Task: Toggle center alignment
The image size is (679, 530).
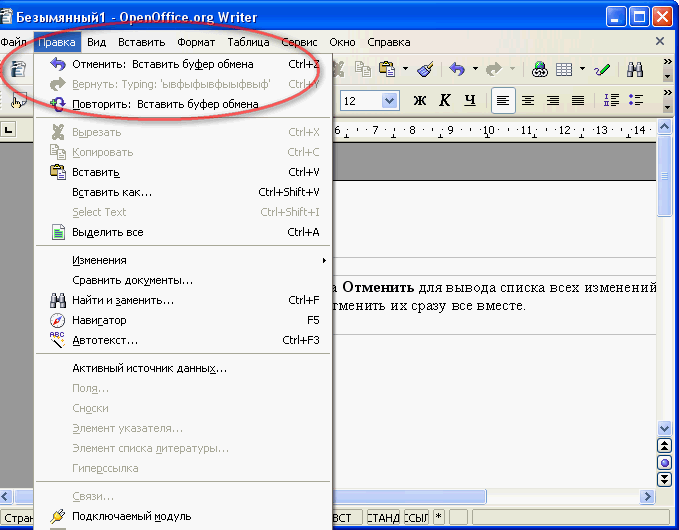Action: coord(527,100)
